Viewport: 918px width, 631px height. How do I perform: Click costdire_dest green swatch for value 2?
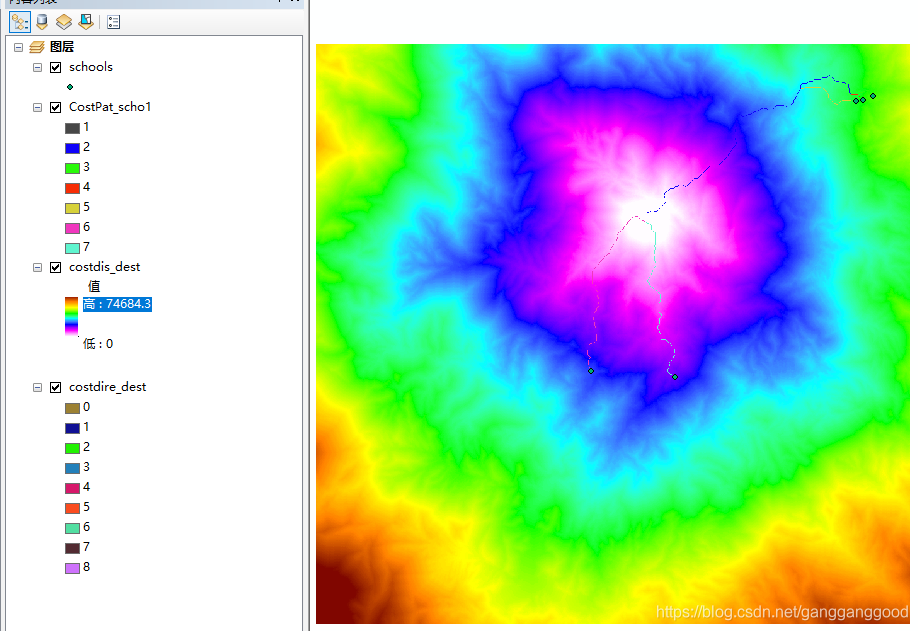[x=73, y=448]
